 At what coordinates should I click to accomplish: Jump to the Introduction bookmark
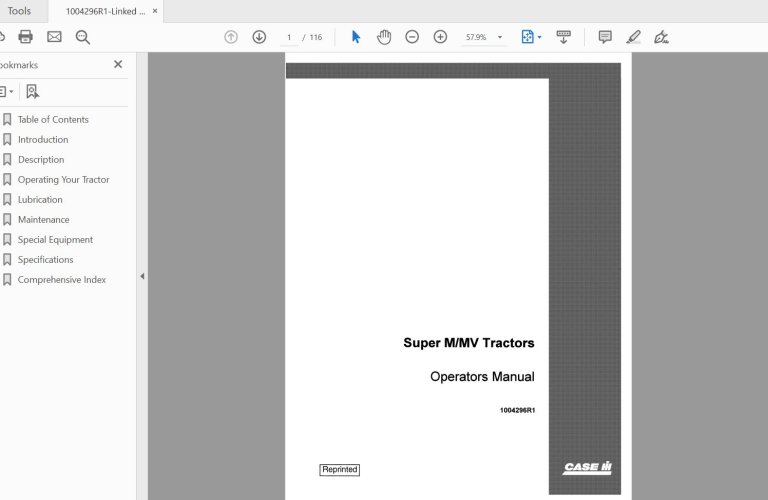tap(43, 140)
